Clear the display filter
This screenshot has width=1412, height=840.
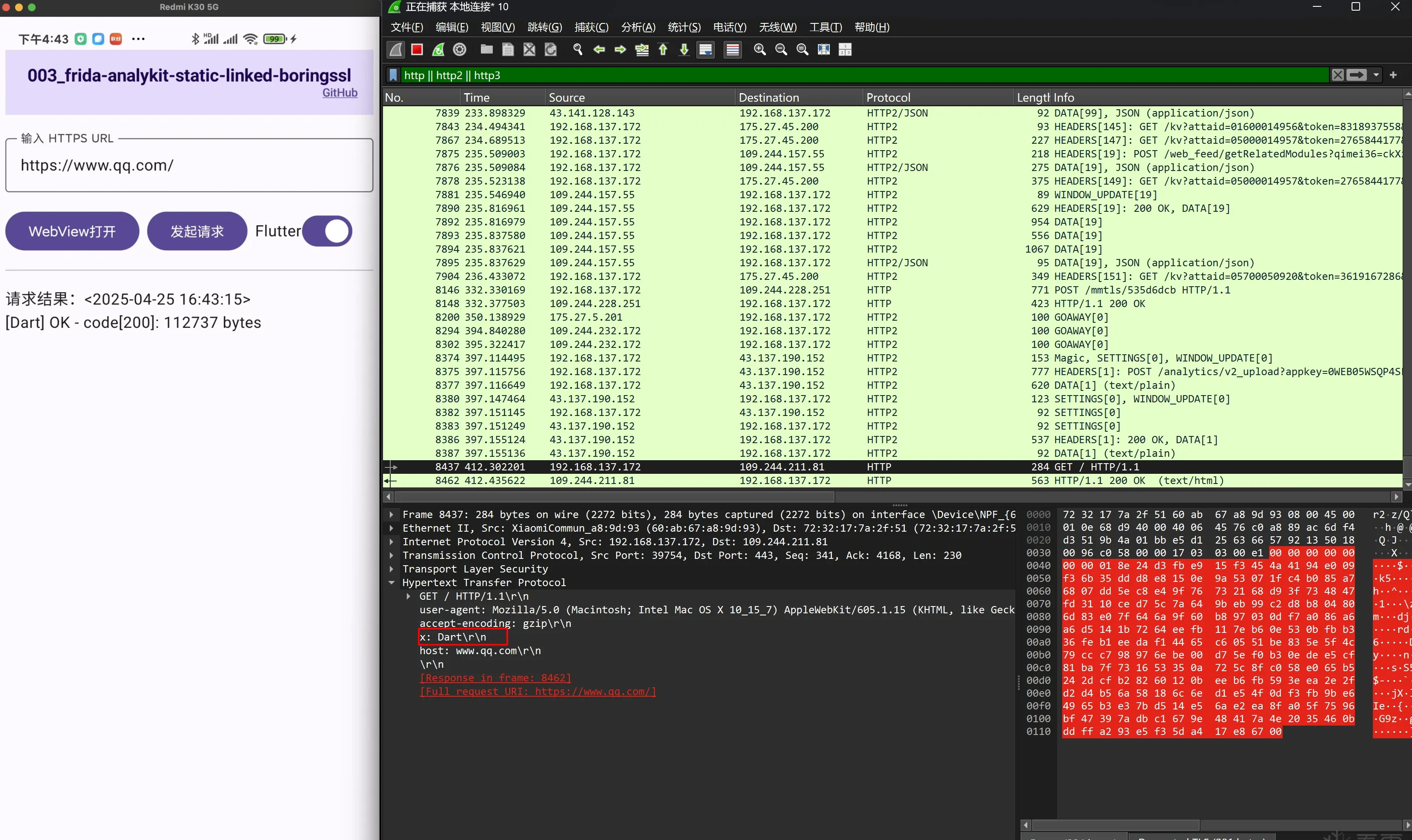1338,75
